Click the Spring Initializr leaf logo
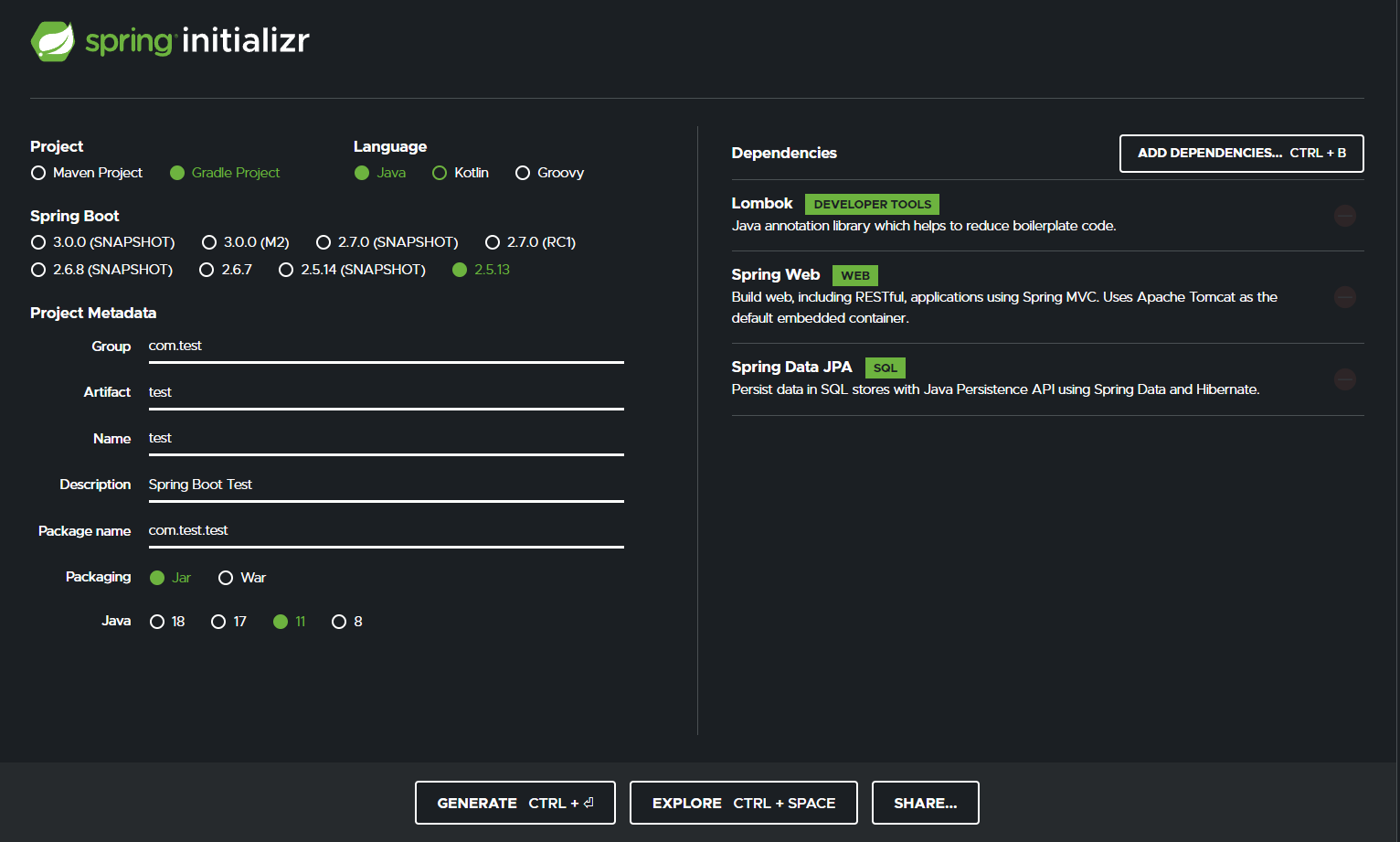 click(x=53, y=41)
